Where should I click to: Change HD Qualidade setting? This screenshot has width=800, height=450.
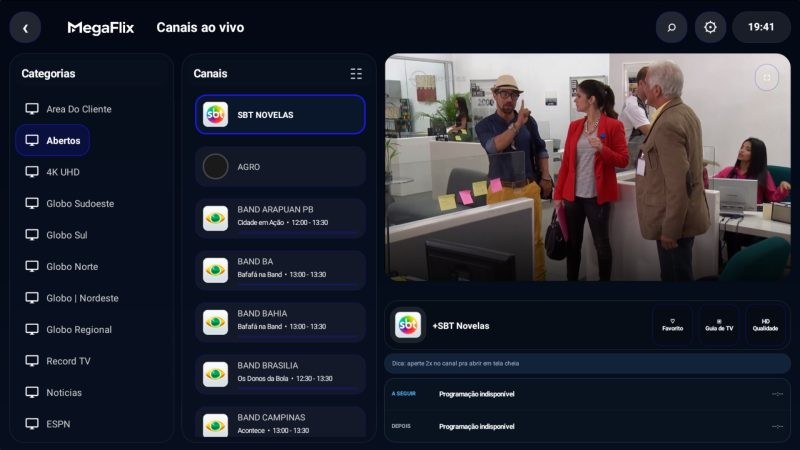pos(765,325)
